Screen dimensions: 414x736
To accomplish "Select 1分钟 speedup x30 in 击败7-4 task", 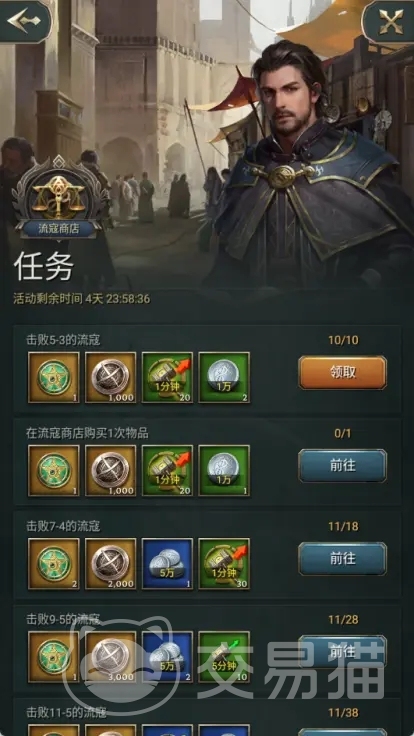I will 224,563.
